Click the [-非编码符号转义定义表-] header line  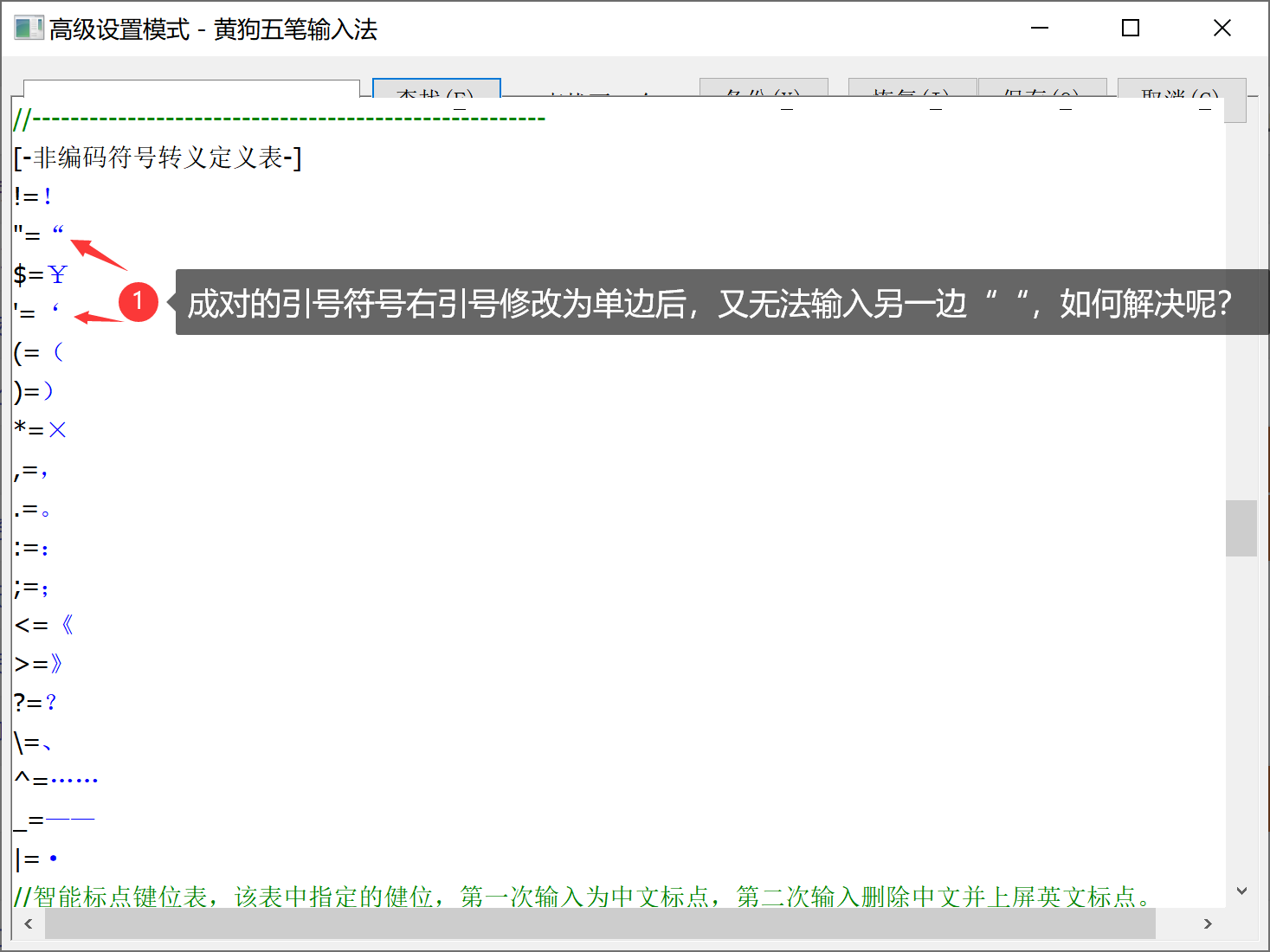coord(158,158)
